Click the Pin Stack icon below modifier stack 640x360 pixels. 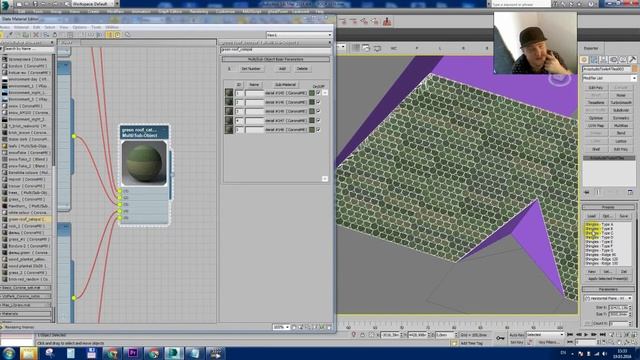[587, 192]
